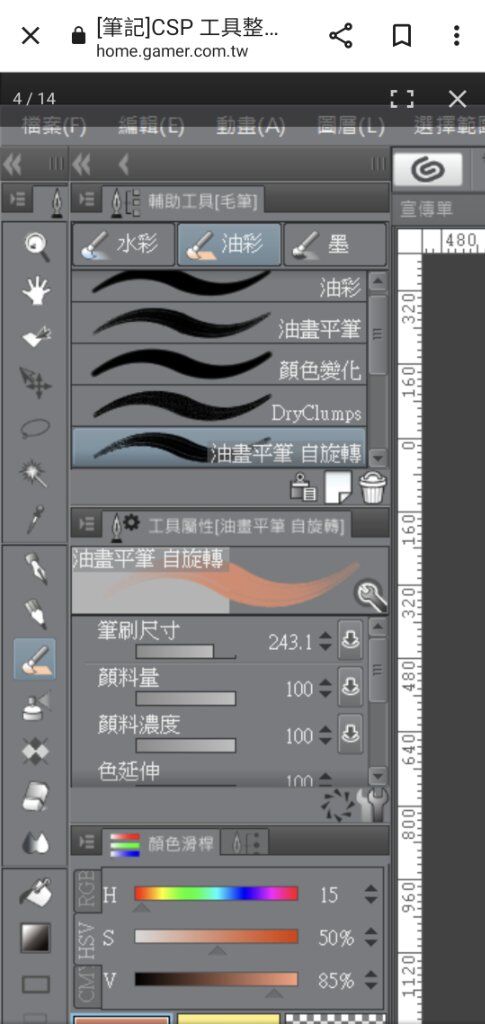Select the Blend tool

(36, 842)
